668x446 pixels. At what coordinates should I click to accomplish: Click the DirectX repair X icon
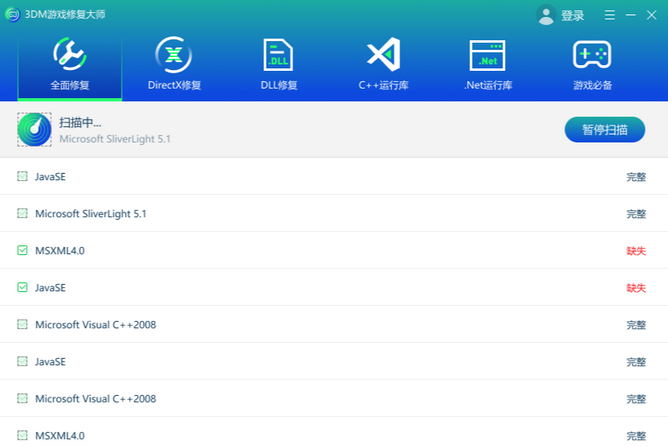click(x=174, y=54)
